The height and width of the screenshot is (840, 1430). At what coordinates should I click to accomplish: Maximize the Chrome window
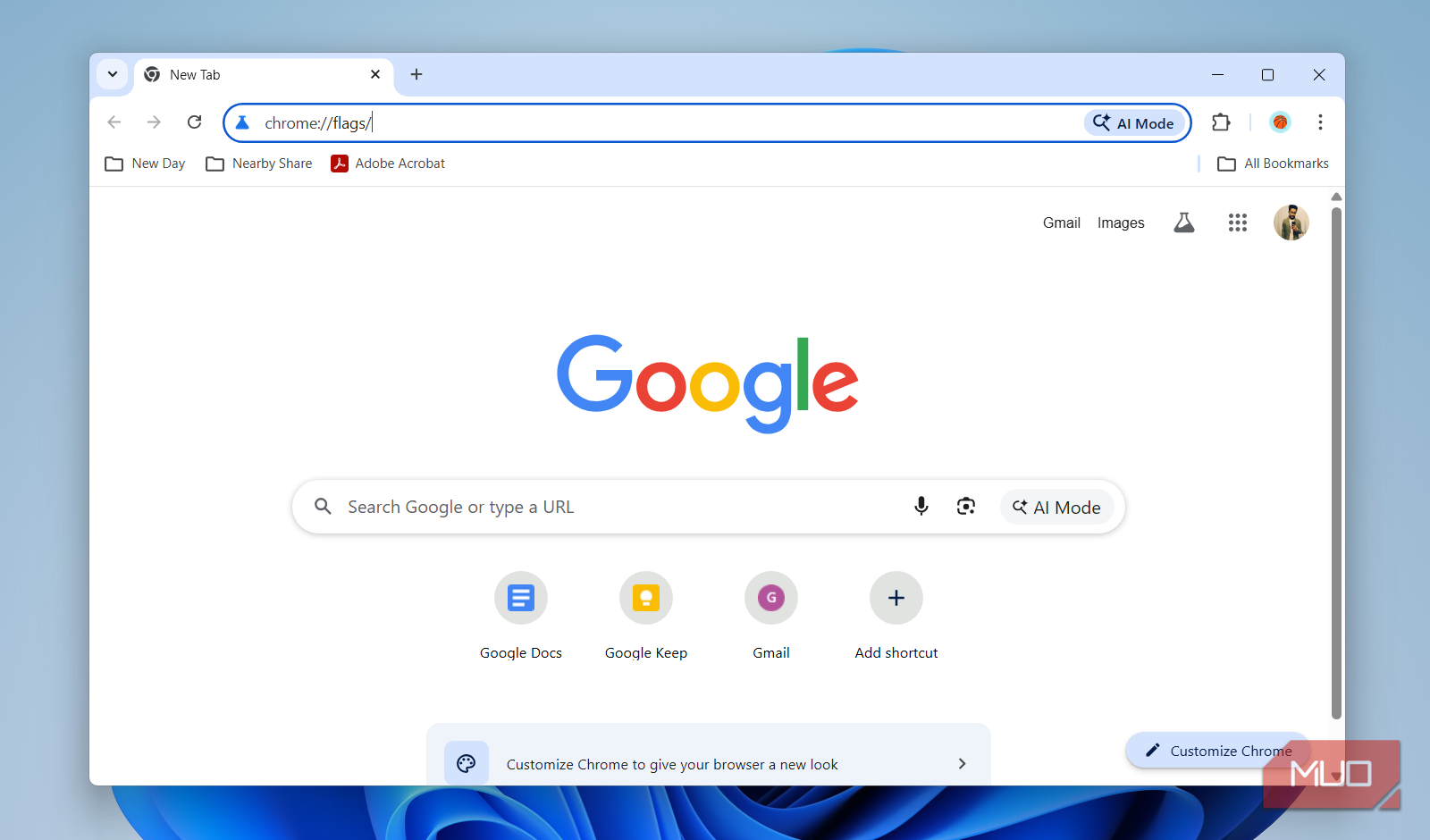(1267, 75)
